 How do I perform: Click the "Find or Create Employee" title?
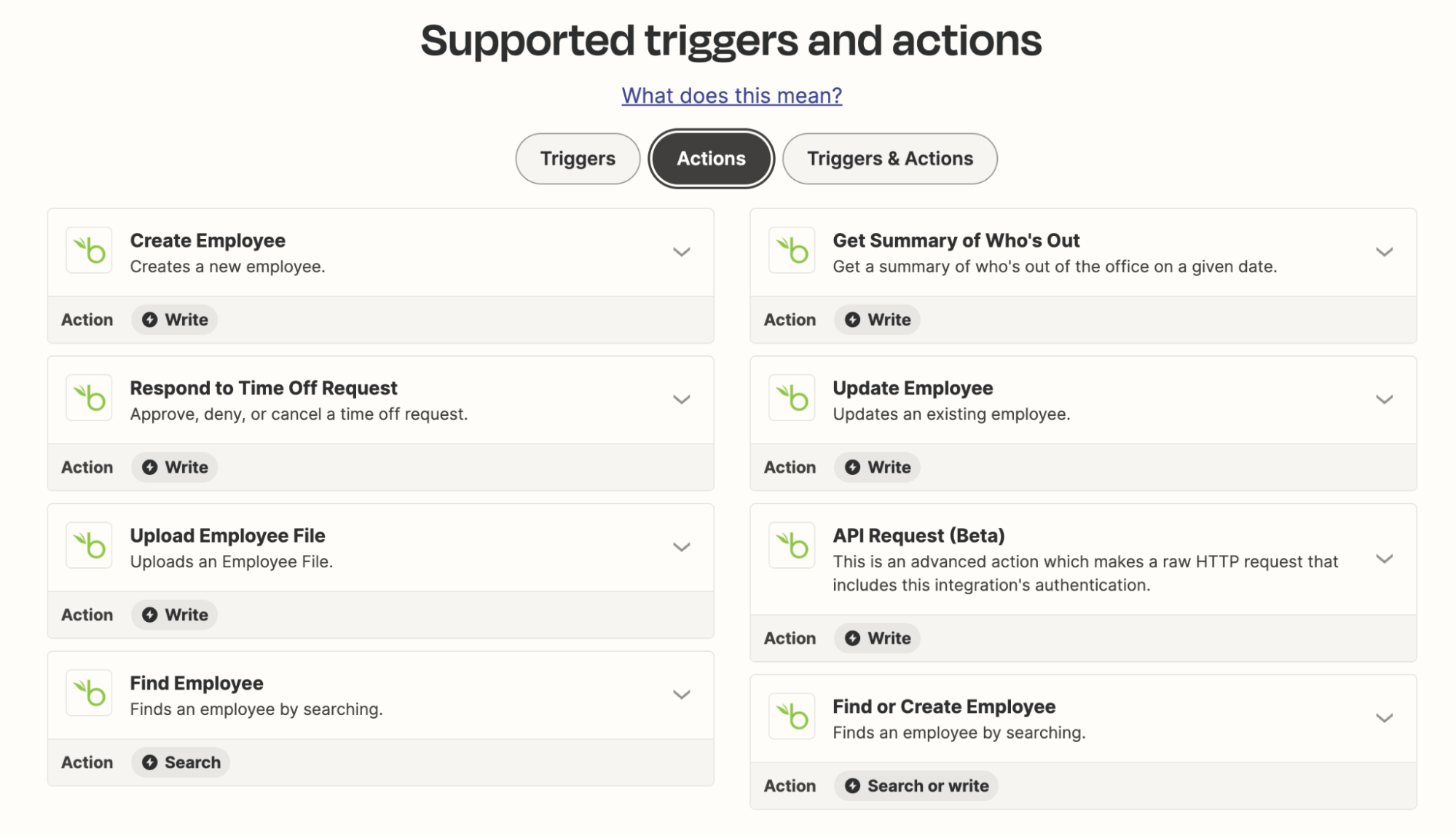(944, 706)
